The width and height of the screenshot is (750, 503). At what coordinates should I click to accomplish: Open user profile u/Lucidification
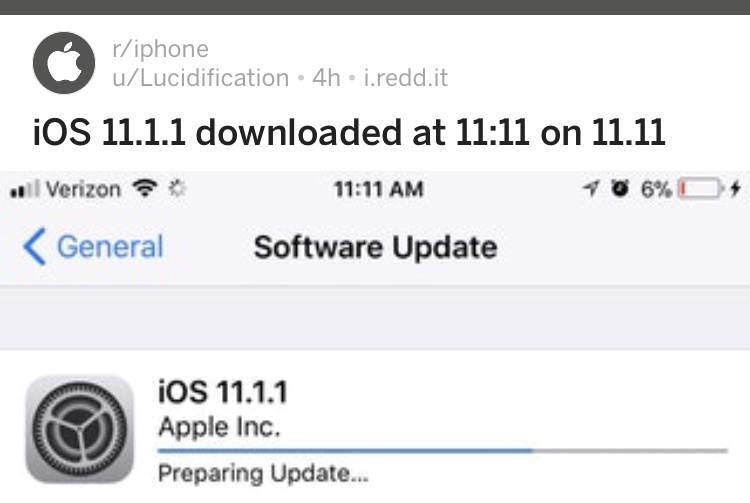(x=200, y=77)
